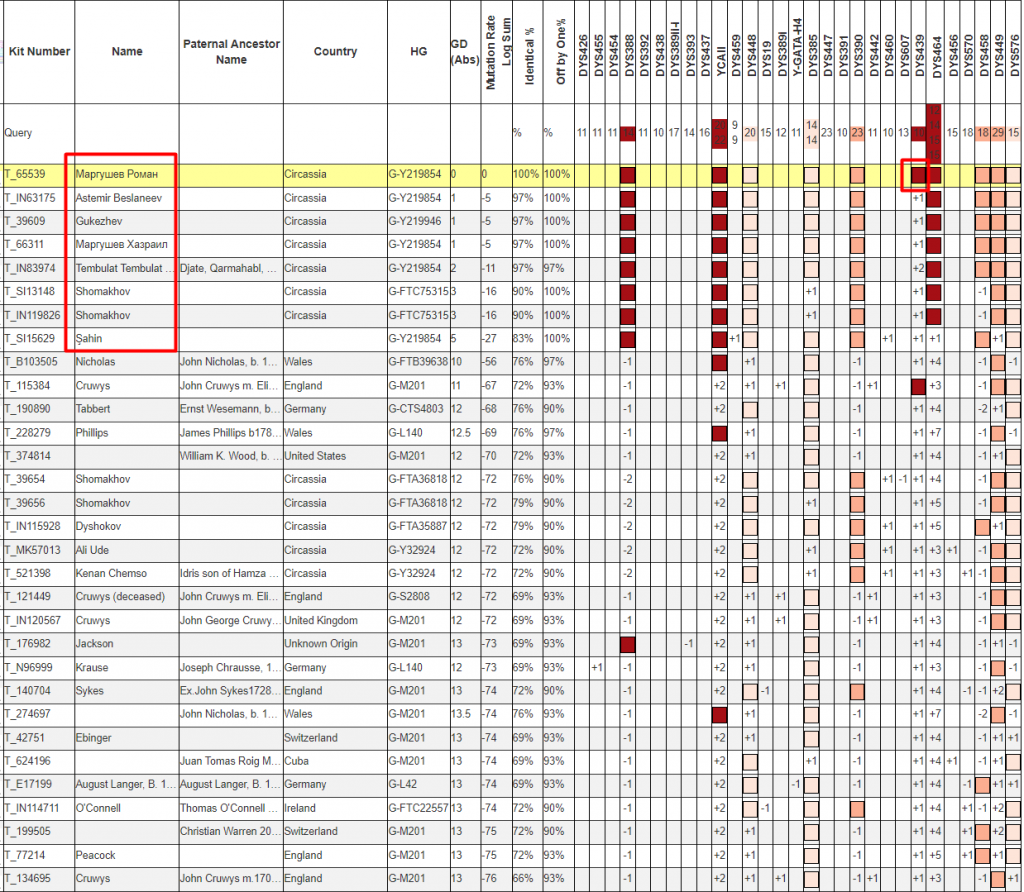This screenshot has height=892, width=1024.
Task: Open kit T_B103505 row entry
Action: [30, 362]
